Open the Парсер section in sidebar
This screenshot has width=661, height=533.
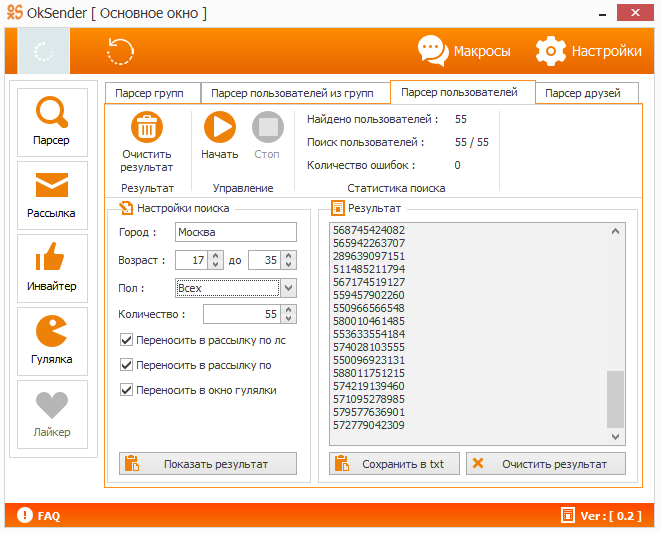[52, 121]
